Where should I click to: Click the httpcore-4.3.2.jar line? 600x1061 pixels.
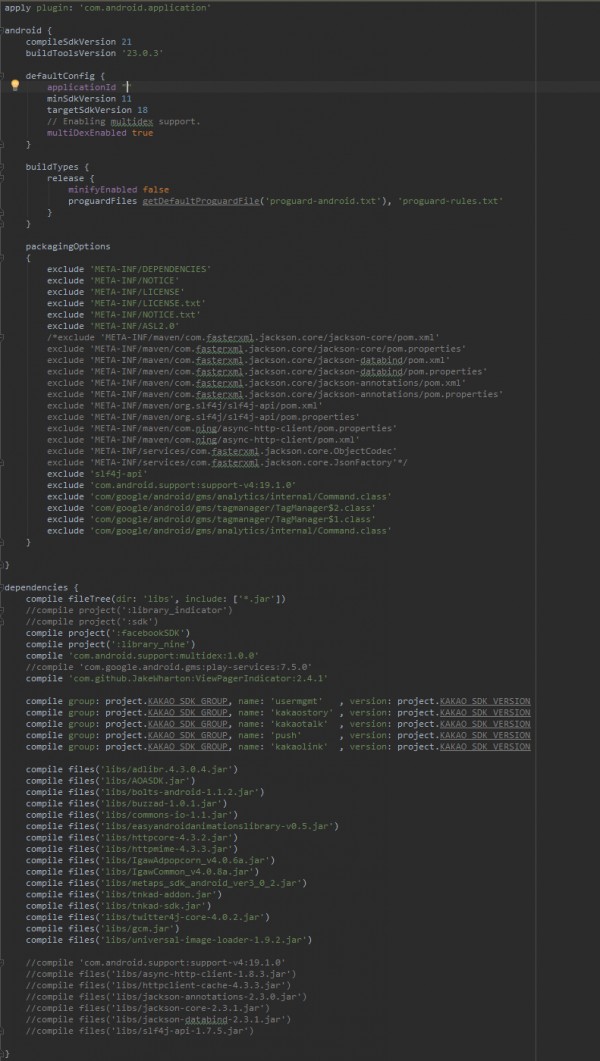click(x=132, y=838)
